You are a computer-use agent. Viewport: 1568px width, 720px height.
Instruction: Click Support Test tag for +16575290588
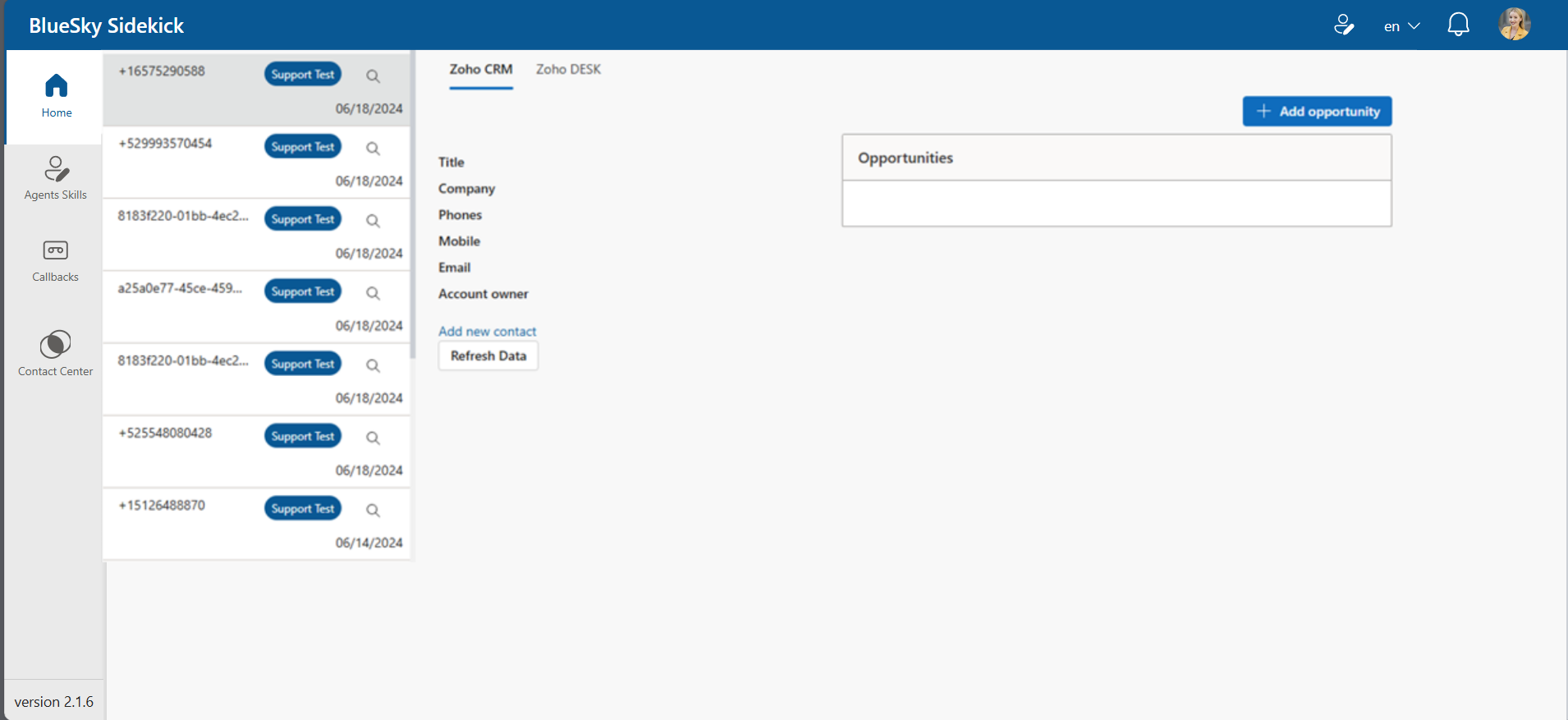(x=303, y=74)
